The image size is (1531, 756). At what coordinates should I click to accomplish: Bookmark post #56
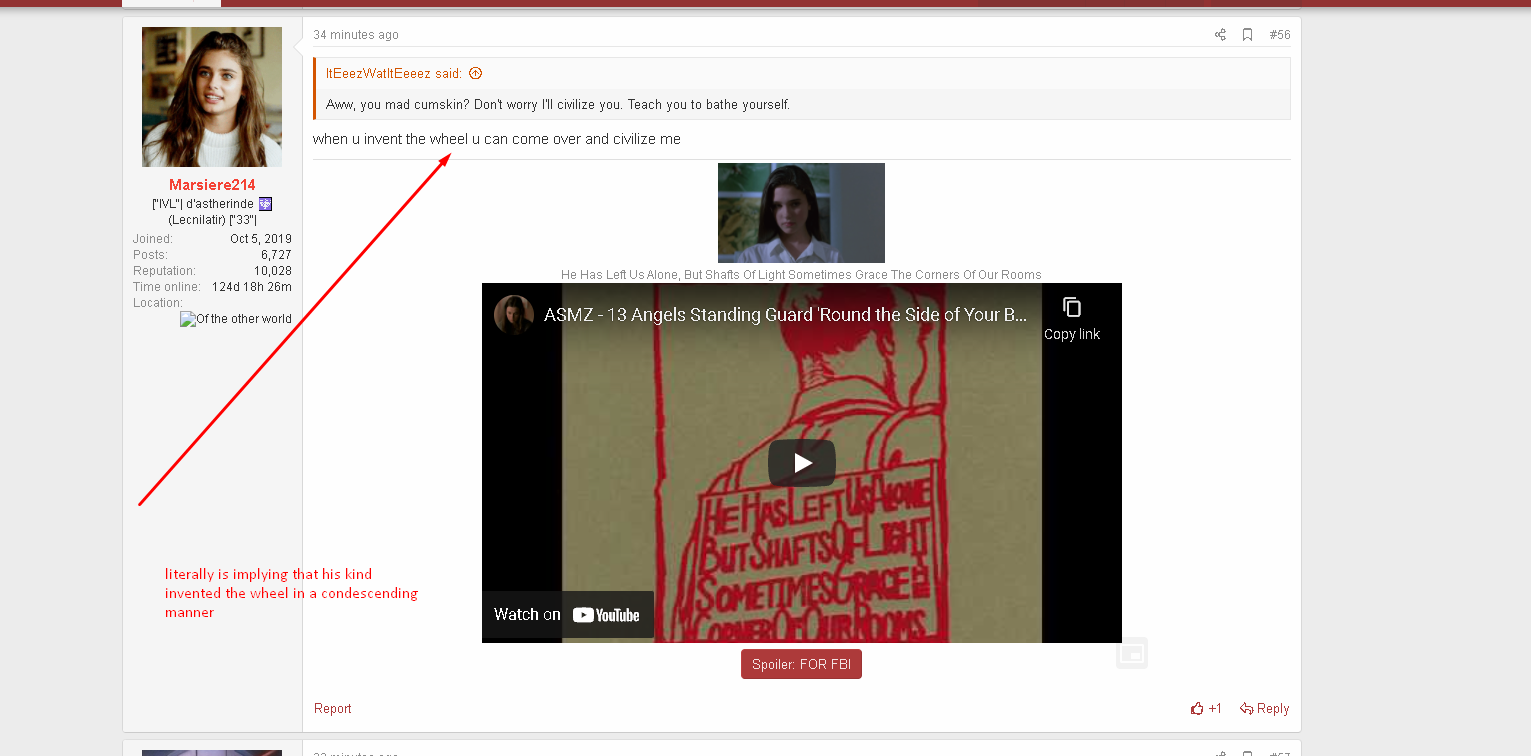click(x=1247, y=35)
